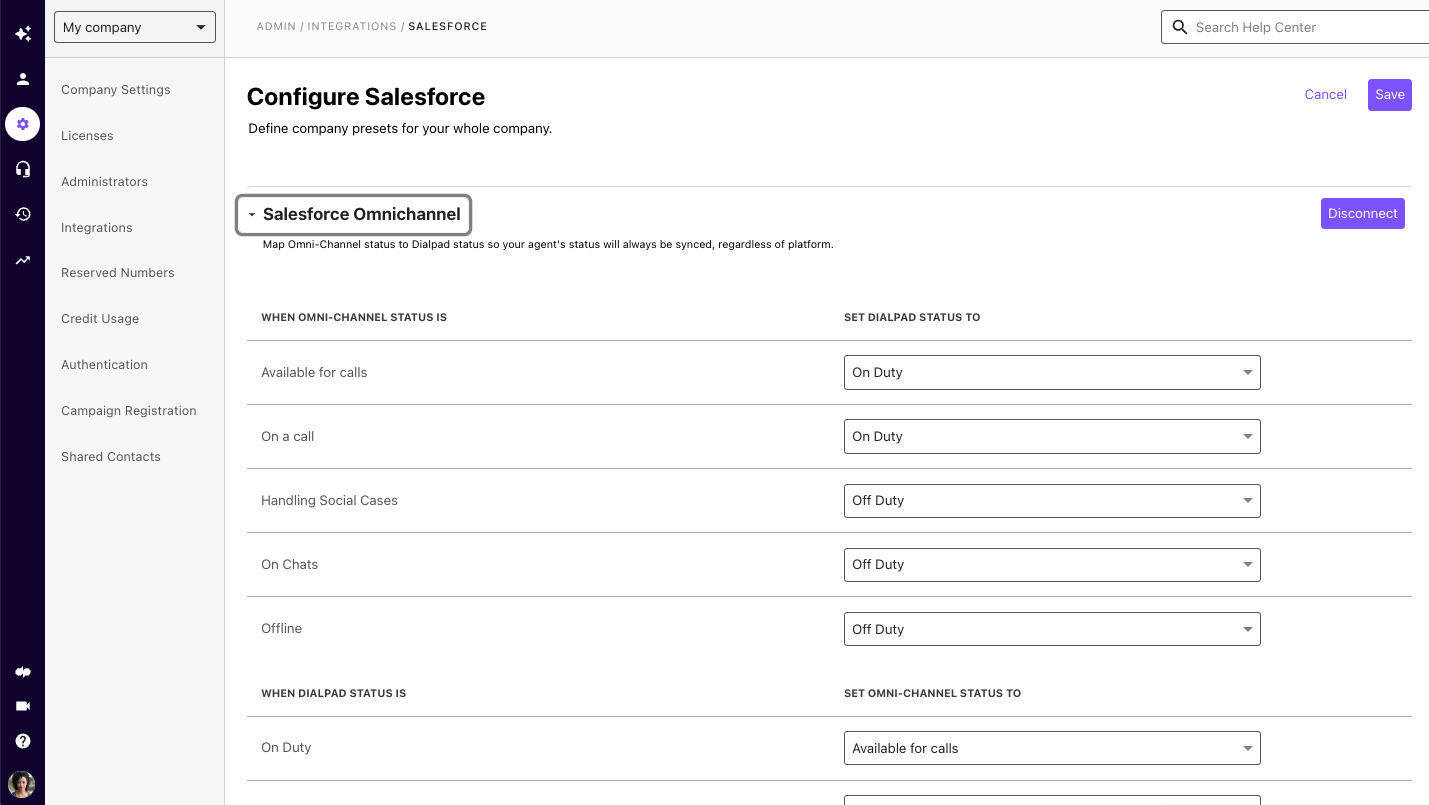The image size is (1429, 805).
Task: Save the Salesforce configuration
Action: [1390, 95]
